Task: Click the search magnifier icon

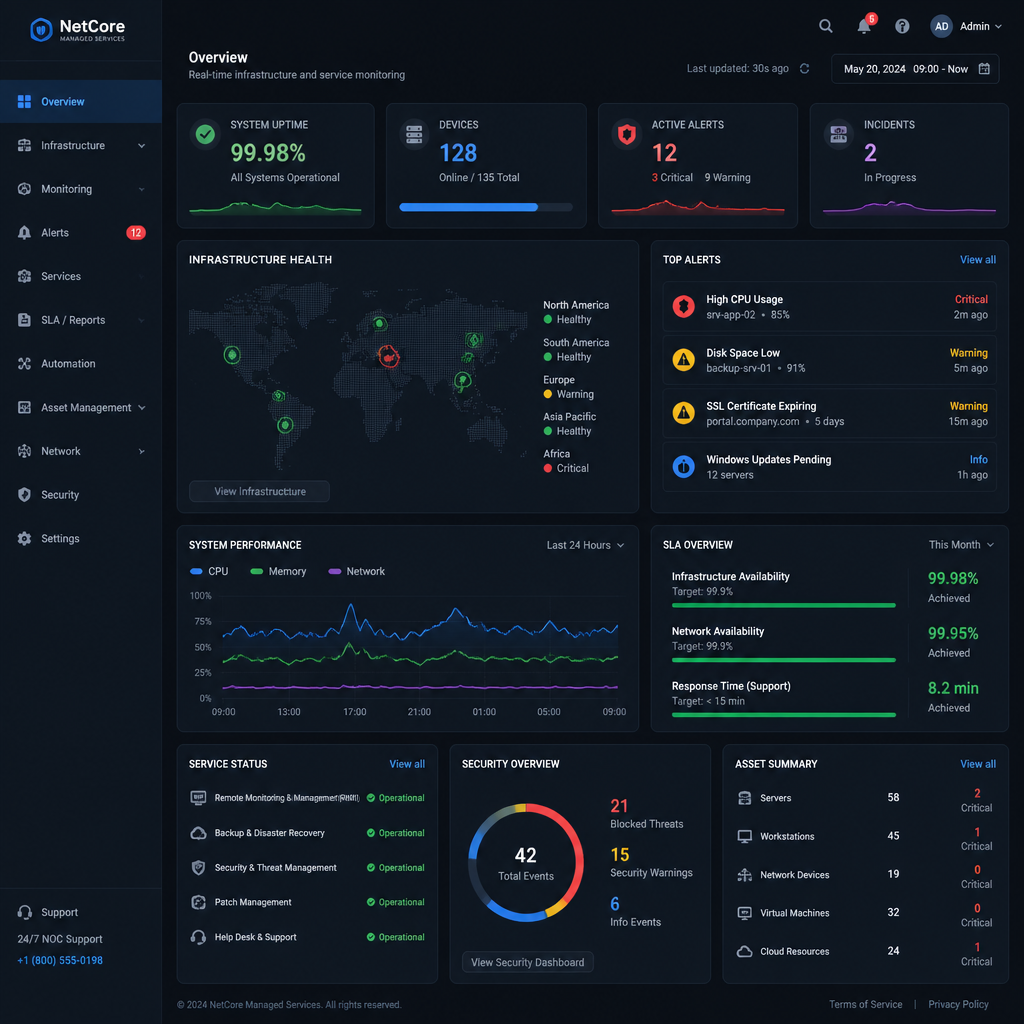Action: (825, 26)
